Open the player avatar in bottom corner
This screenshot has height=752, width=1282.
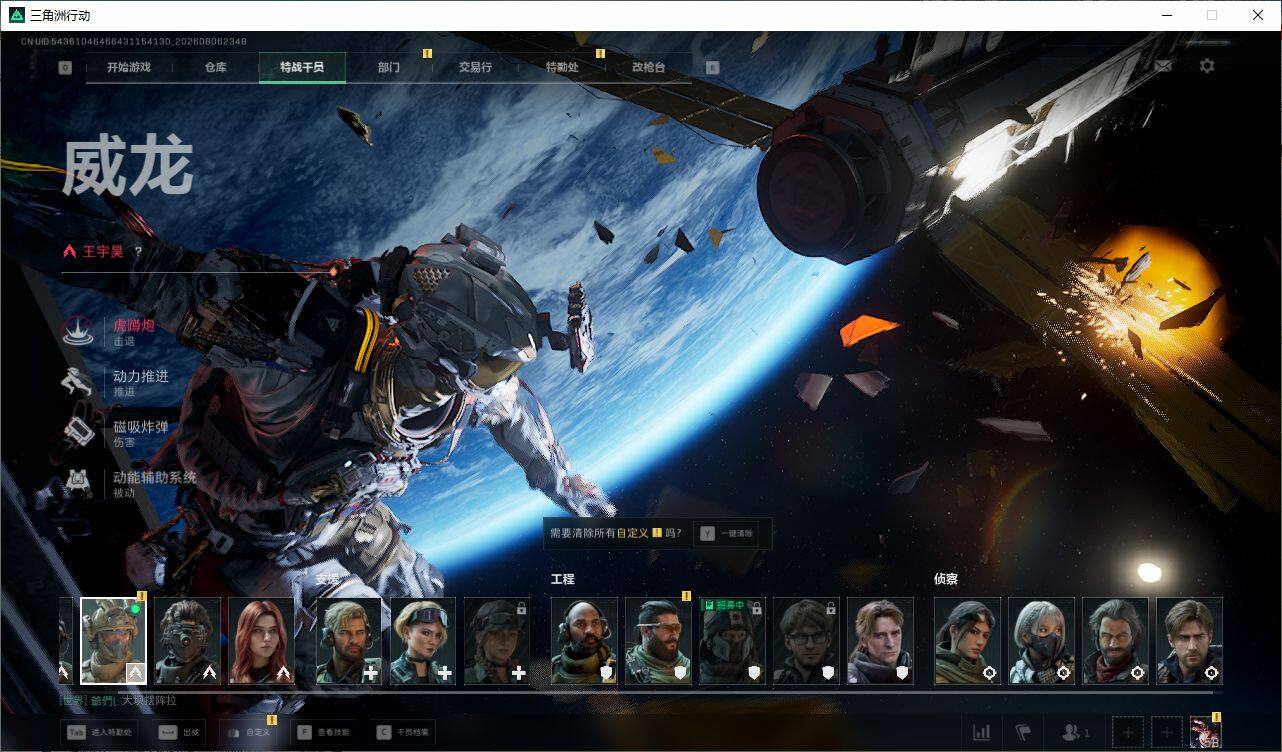click(x=1205, y=733)
